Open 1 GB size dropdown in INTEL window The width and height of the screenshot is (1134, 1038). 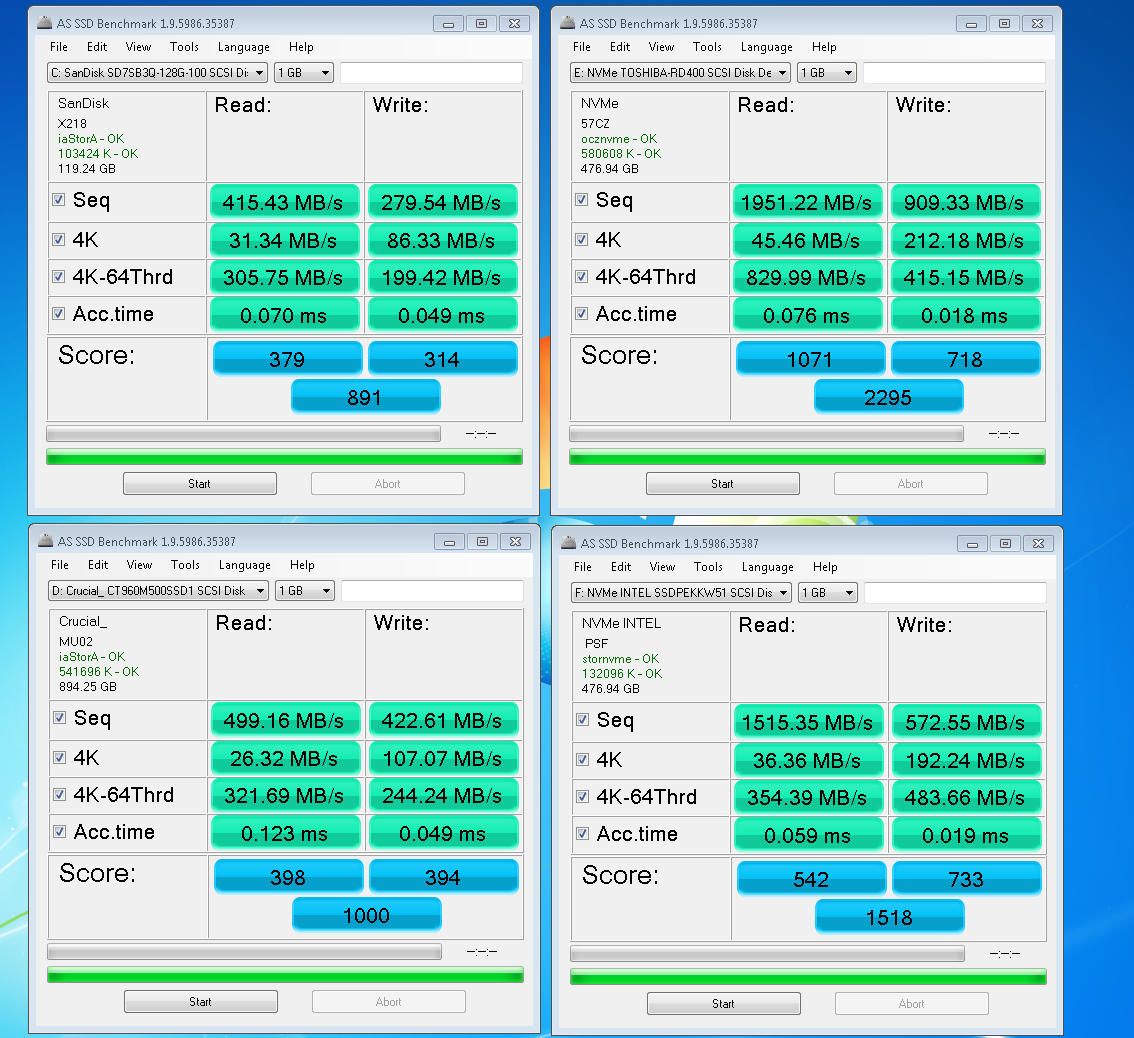[x=827, y=592]
